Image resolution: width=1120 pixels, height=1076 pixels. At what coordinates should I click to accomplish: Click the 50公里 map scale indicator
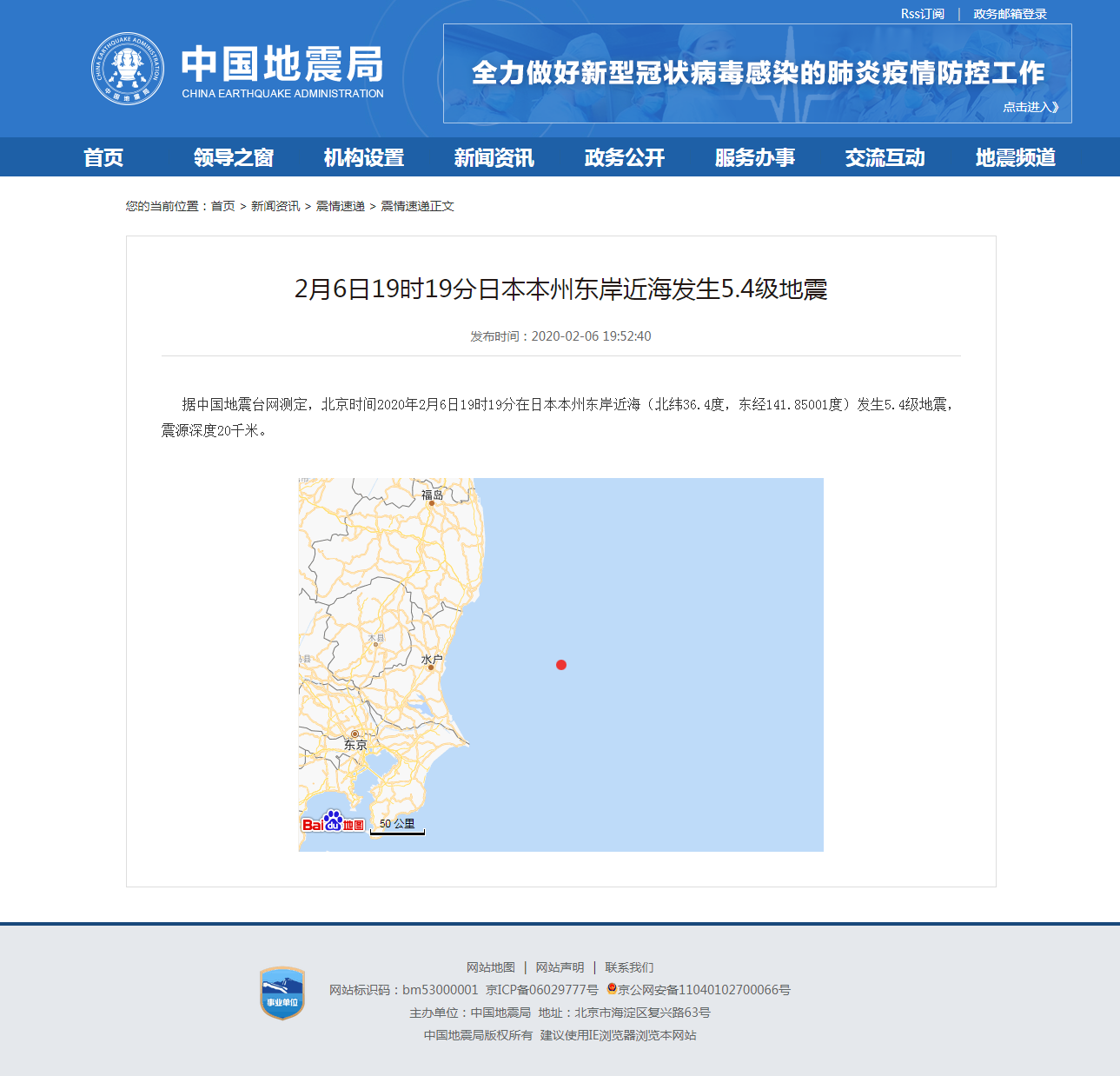pyautogui.click(x=398, y=826)
